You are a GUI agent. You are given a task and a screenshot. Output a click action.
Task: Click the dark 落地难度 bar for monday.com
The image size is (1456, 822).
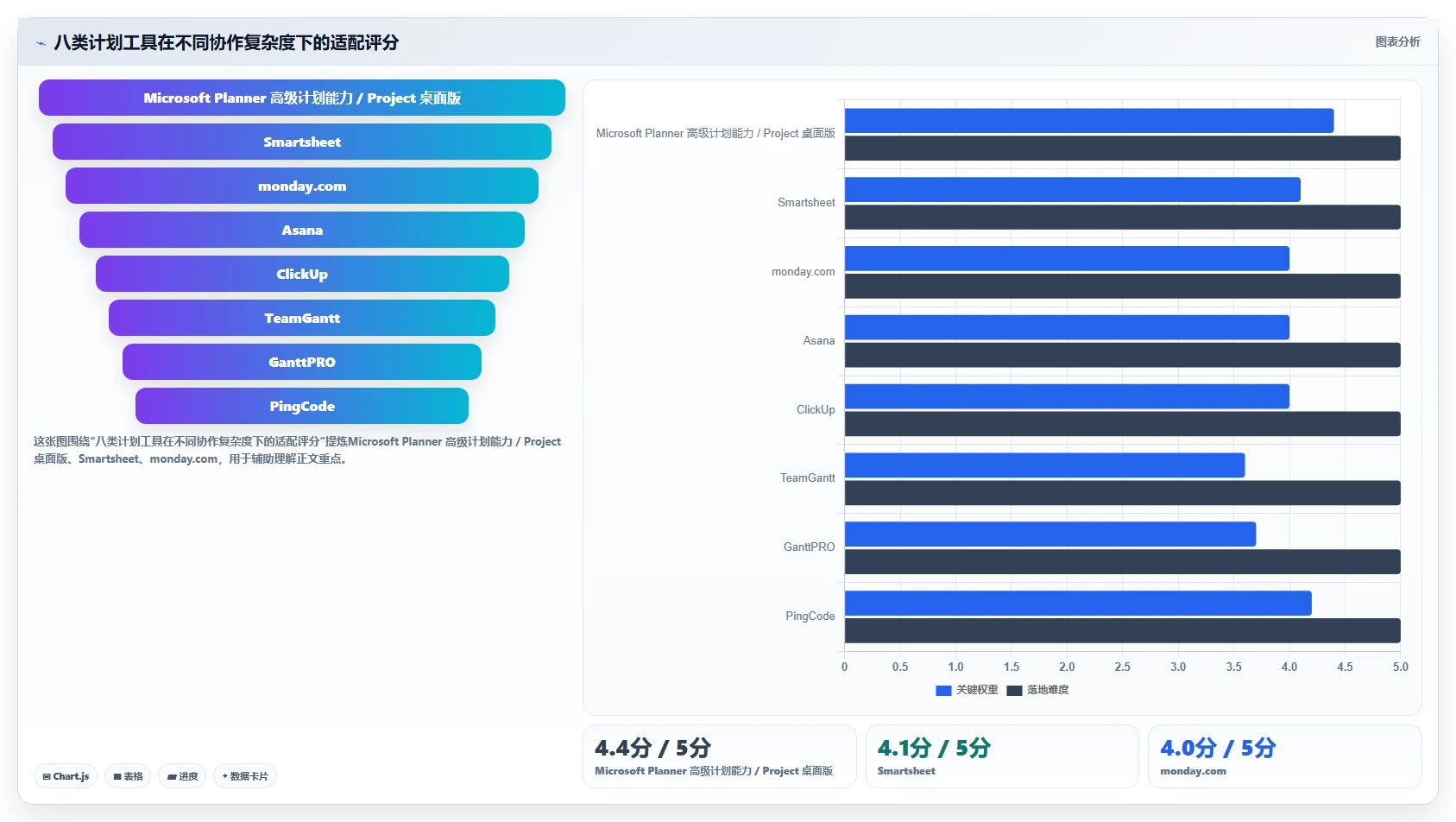tap(1122, 287)
